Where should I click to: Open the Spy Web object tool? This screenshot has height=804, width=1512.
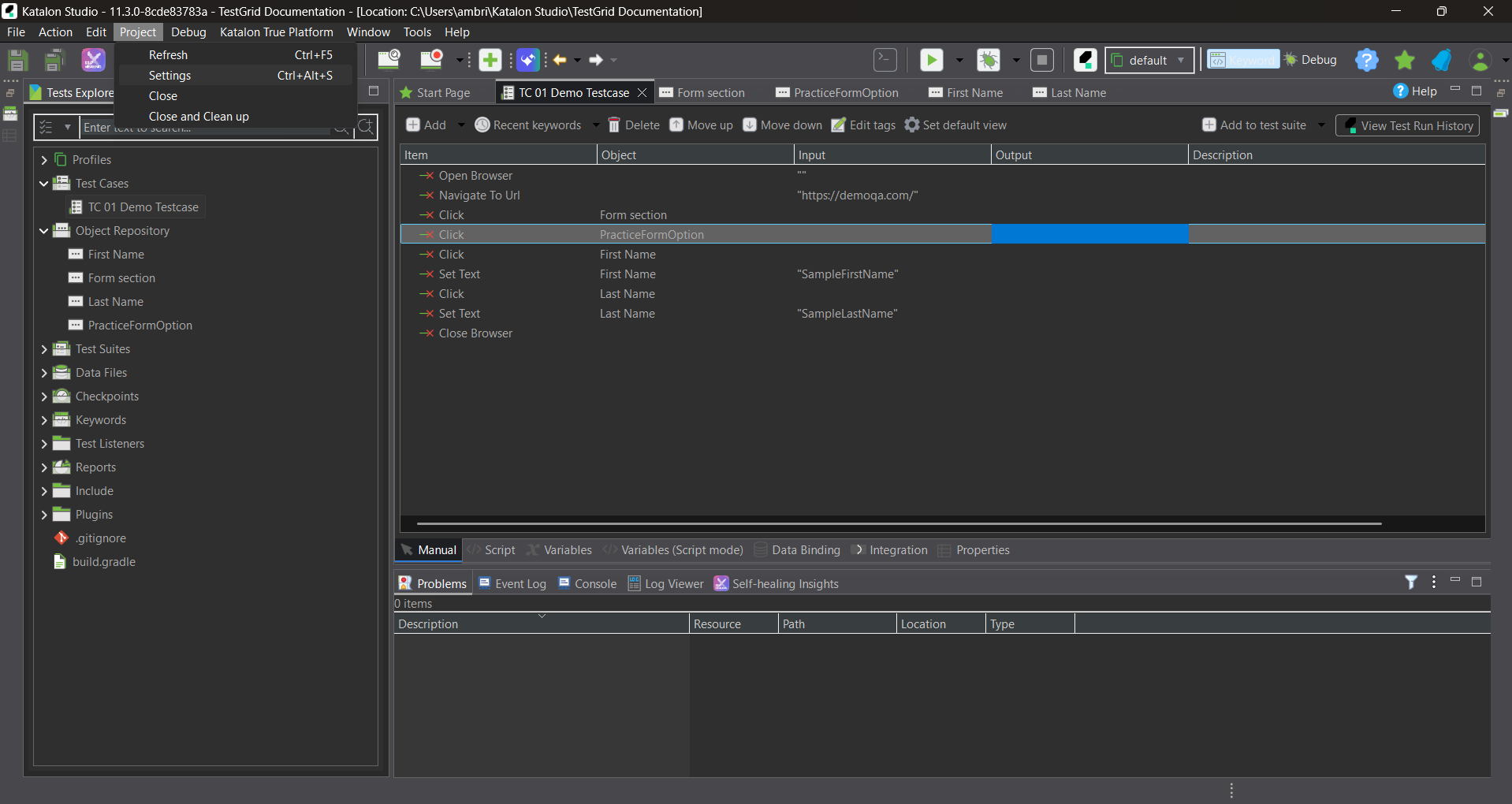point(389,60)
